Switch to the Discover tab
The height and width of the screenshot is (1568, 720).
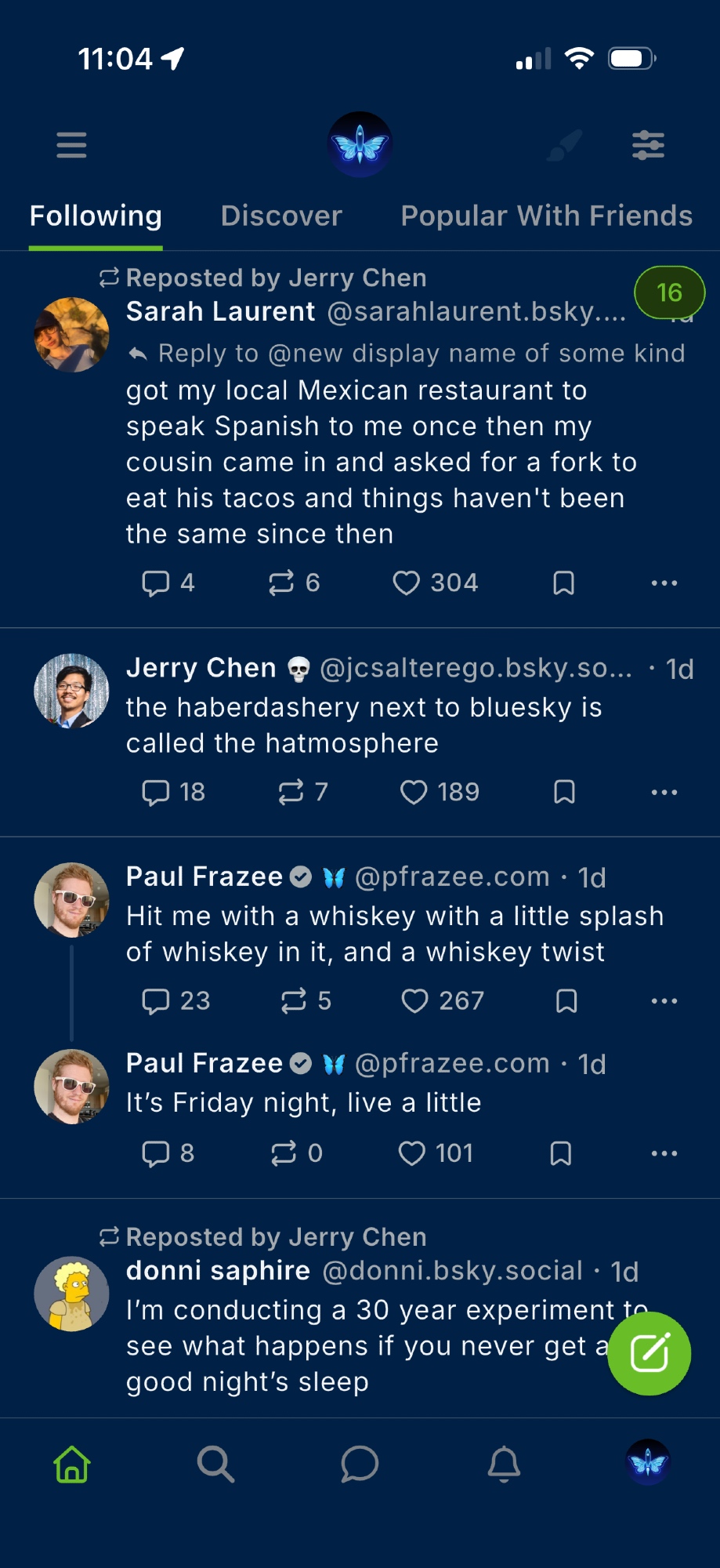281,216
